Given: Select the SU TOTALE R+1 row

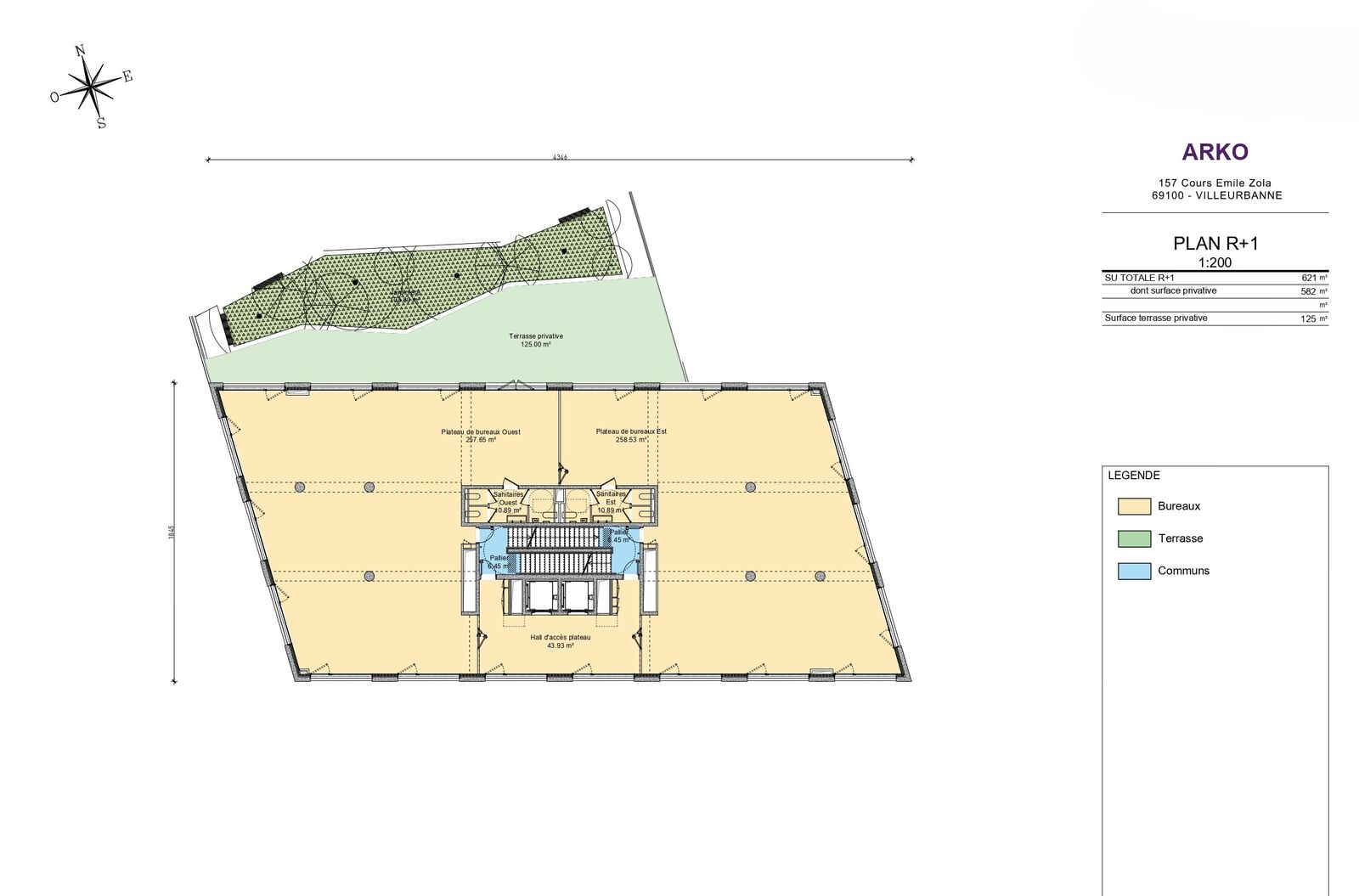Looking at the screenshot, I should pos(1215,278).
